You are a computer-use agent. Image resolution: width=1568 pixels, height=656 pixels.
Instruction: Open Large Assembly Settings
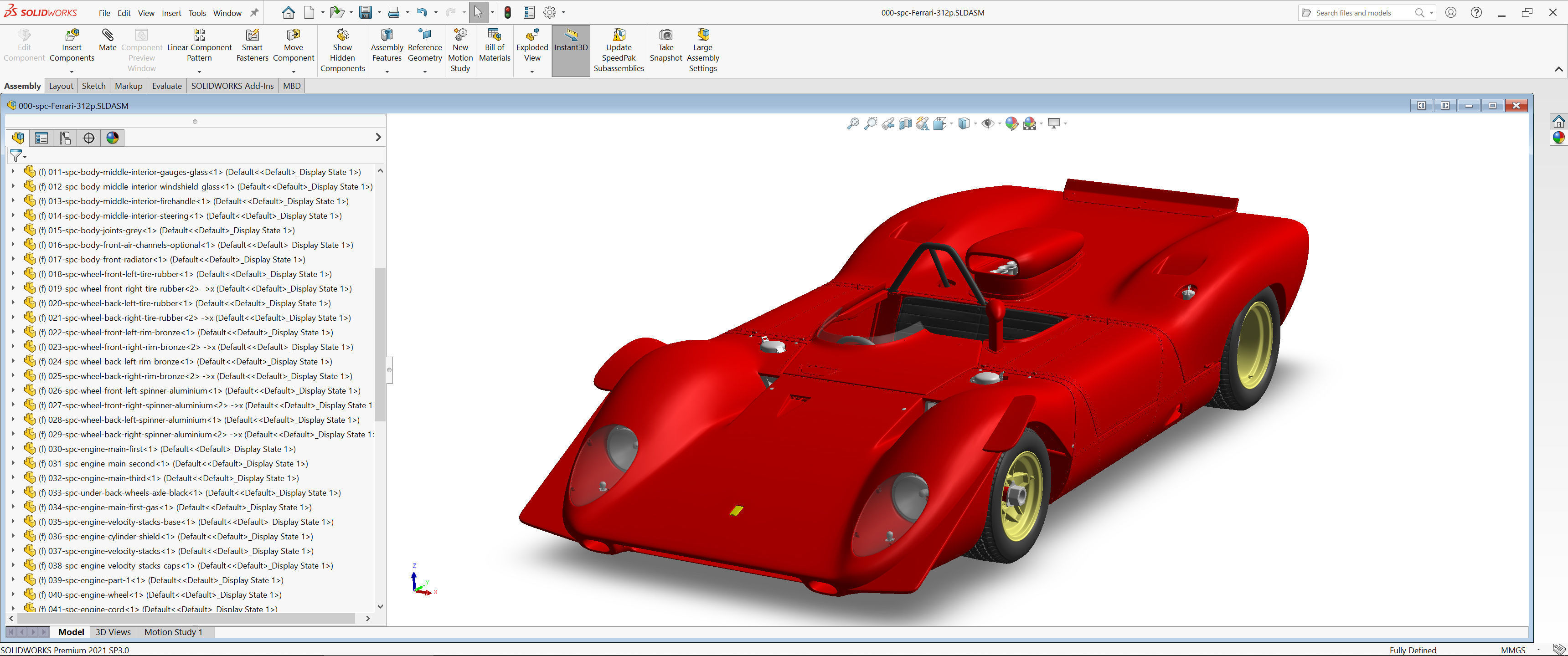coord(702,51)
